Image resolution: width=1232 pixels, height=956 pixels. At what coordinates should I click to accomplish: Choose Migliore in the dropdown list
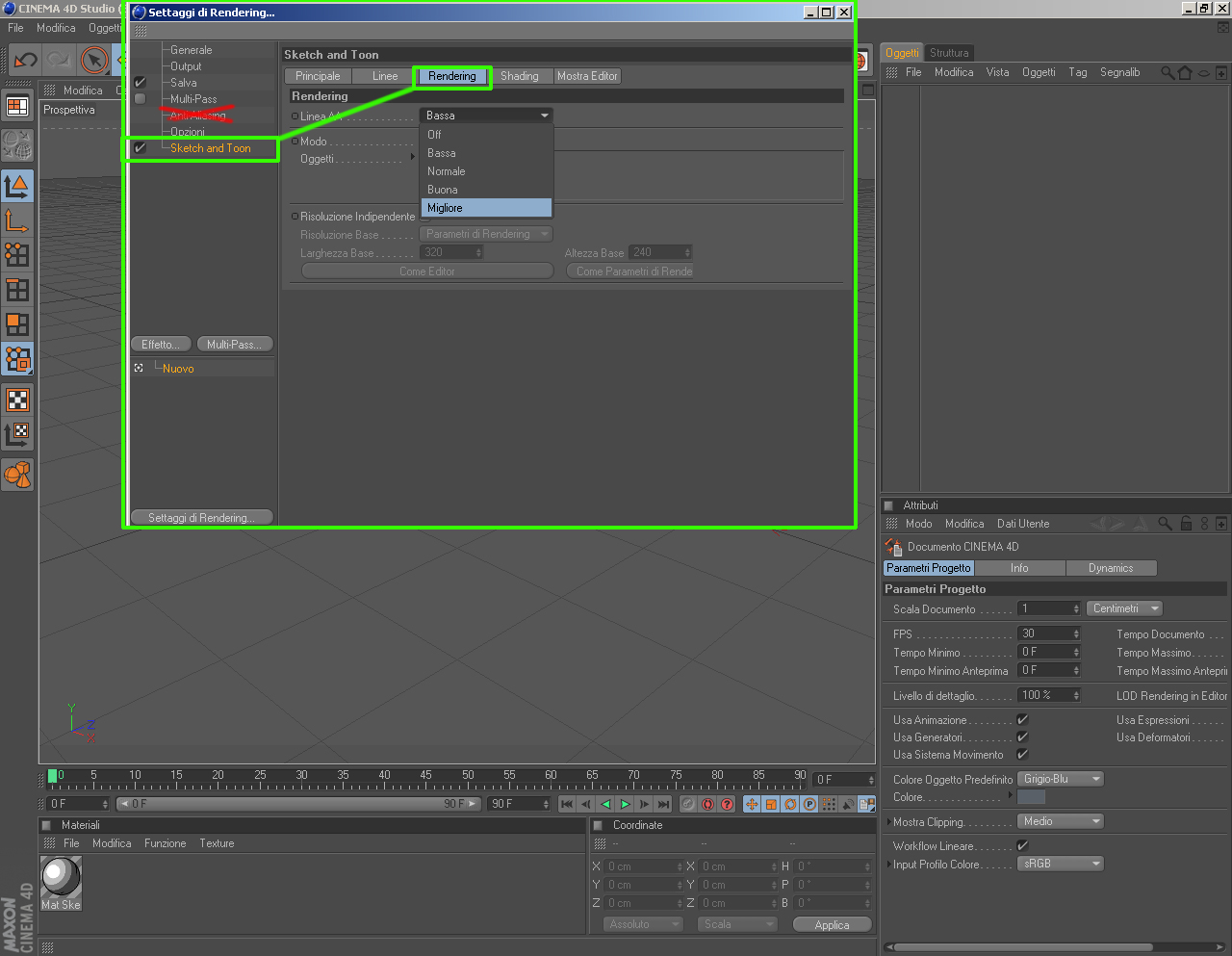(486, 208)
